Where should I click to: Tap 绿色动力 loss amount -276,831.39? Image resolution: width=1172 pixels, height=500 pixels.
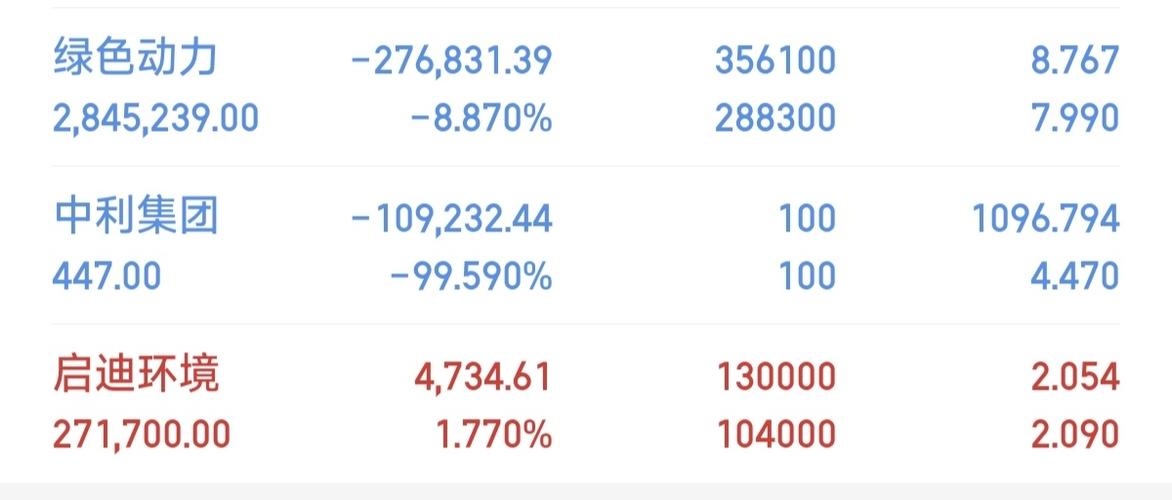click(x=451, y=61)
